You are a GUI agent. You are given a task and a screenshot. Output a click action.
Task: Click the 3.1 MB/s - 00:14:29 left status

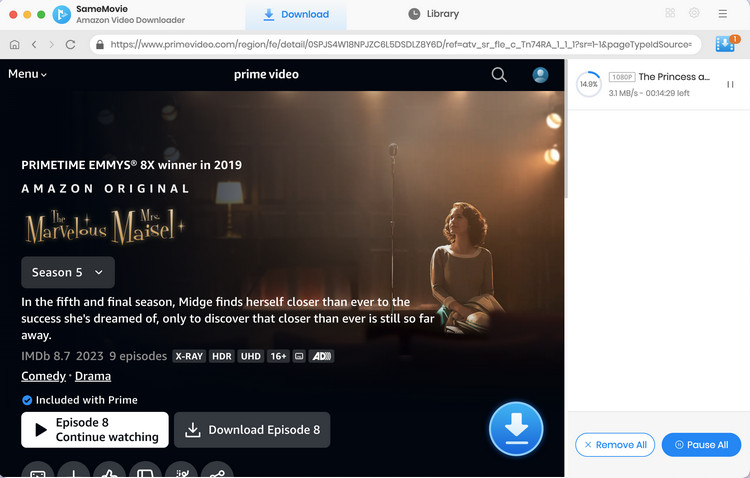point(649,93)
